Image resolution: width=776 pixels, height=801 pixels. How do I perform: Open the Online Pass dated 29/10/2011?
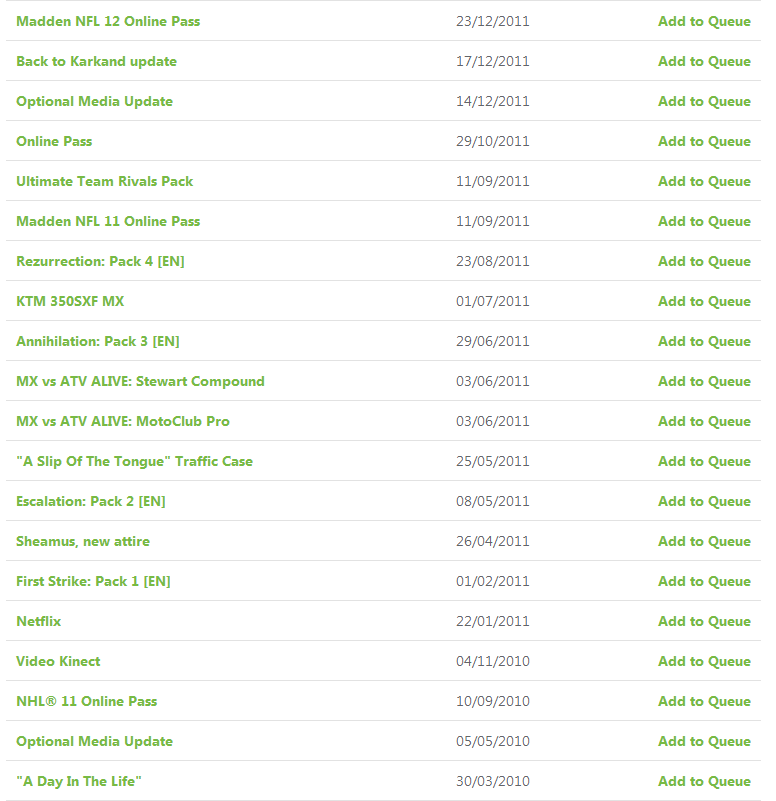click(x=54, y=142)
